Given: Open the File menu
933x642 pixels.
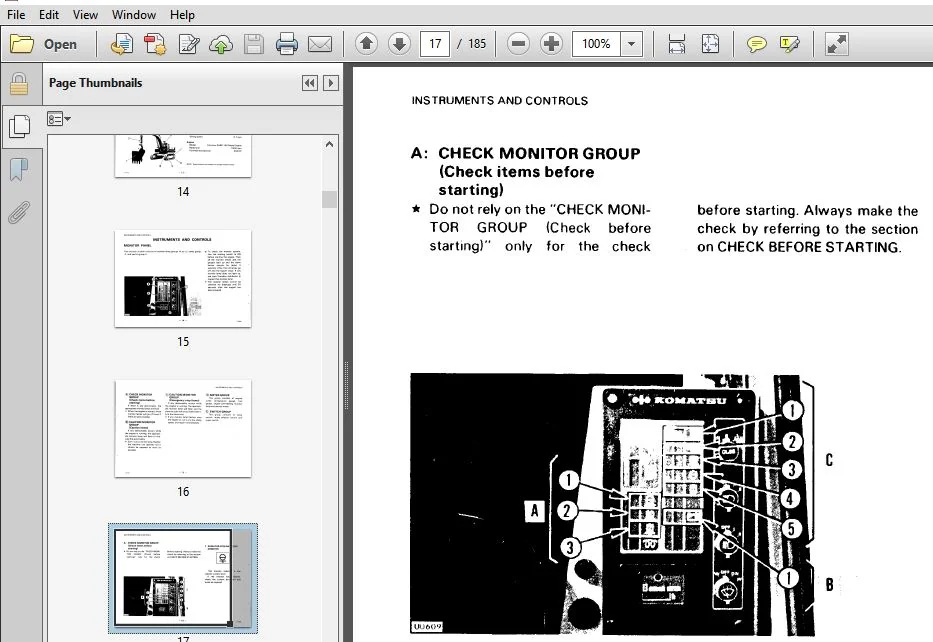Looking at the screenshot, I should (x=16, y=15).
